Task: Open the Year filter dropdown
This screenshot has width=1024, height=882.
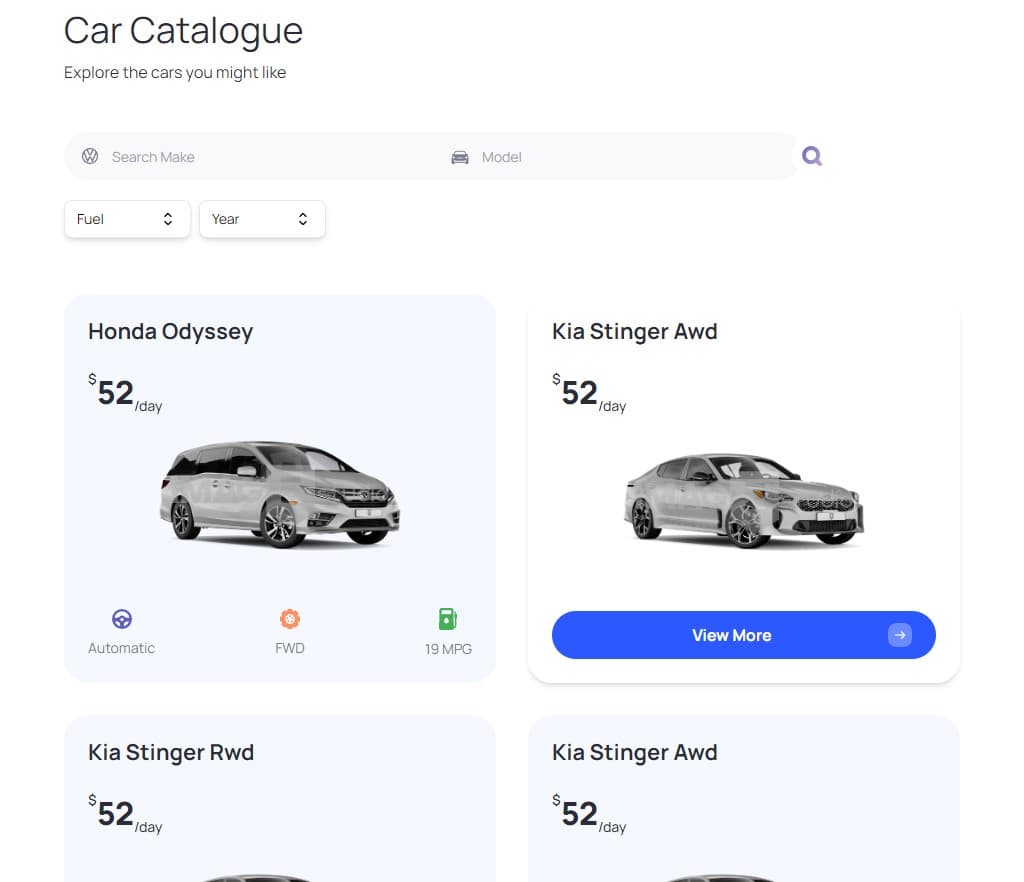Action: pyautogui.click(x=262, y=219)
